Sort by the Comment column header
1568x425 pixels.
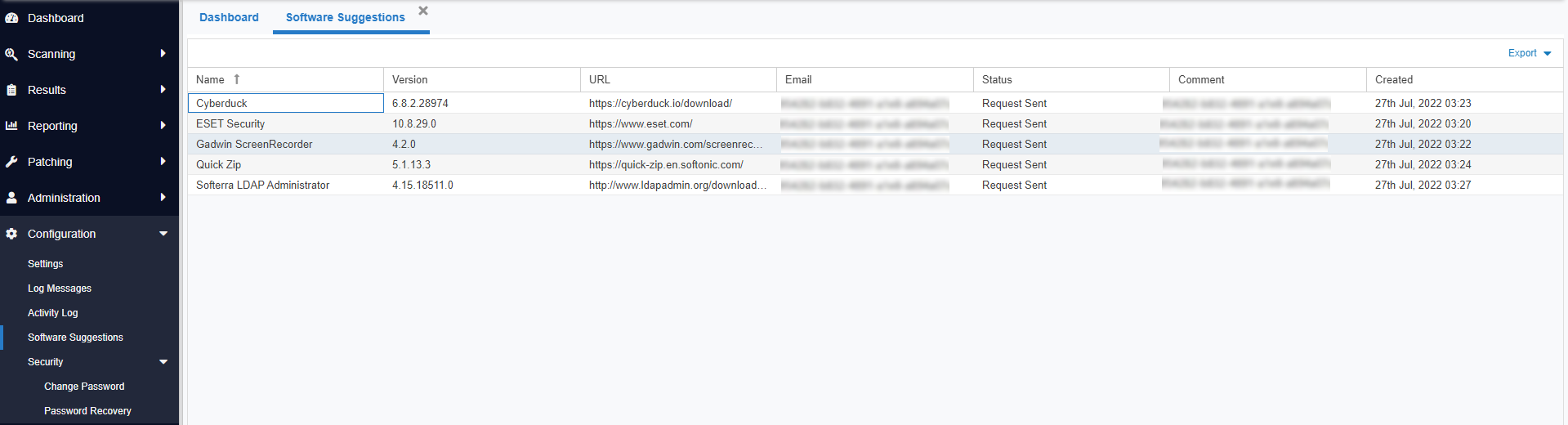[x=1201, y=79]
